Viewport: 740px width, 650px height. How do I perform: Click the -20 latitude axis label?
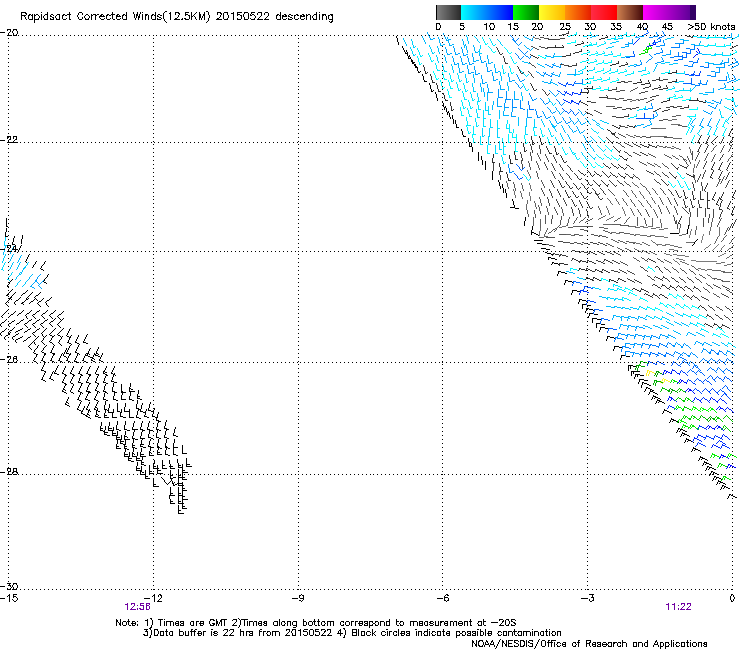pos(9,33)
